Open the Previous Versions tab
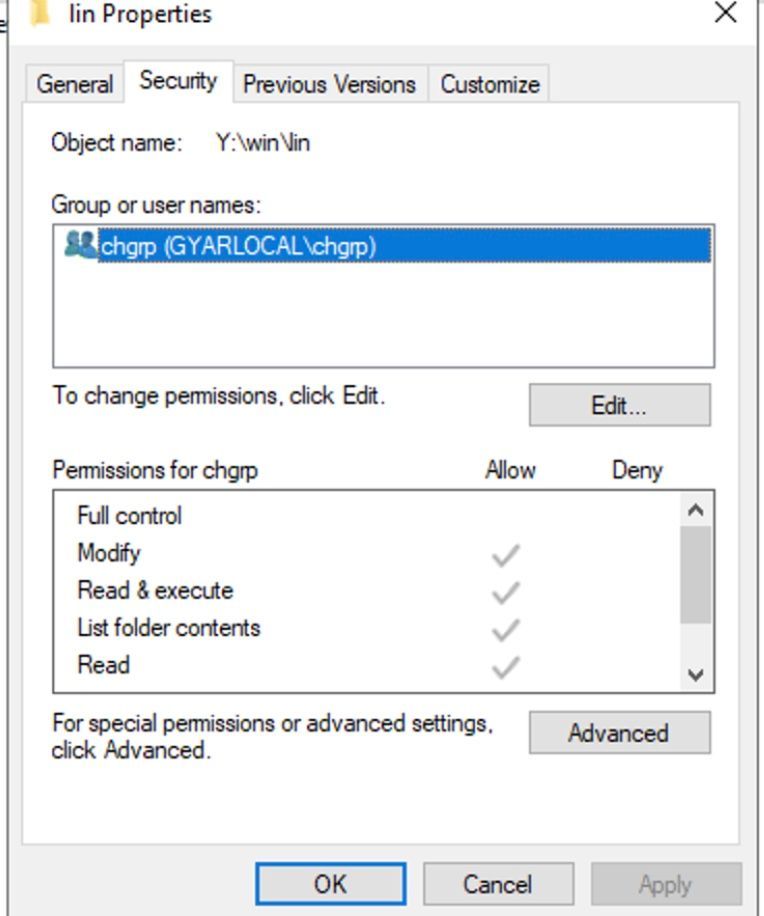Image resolution: width=764 pixels, height=916 pixels. click(x=331, y=85)
